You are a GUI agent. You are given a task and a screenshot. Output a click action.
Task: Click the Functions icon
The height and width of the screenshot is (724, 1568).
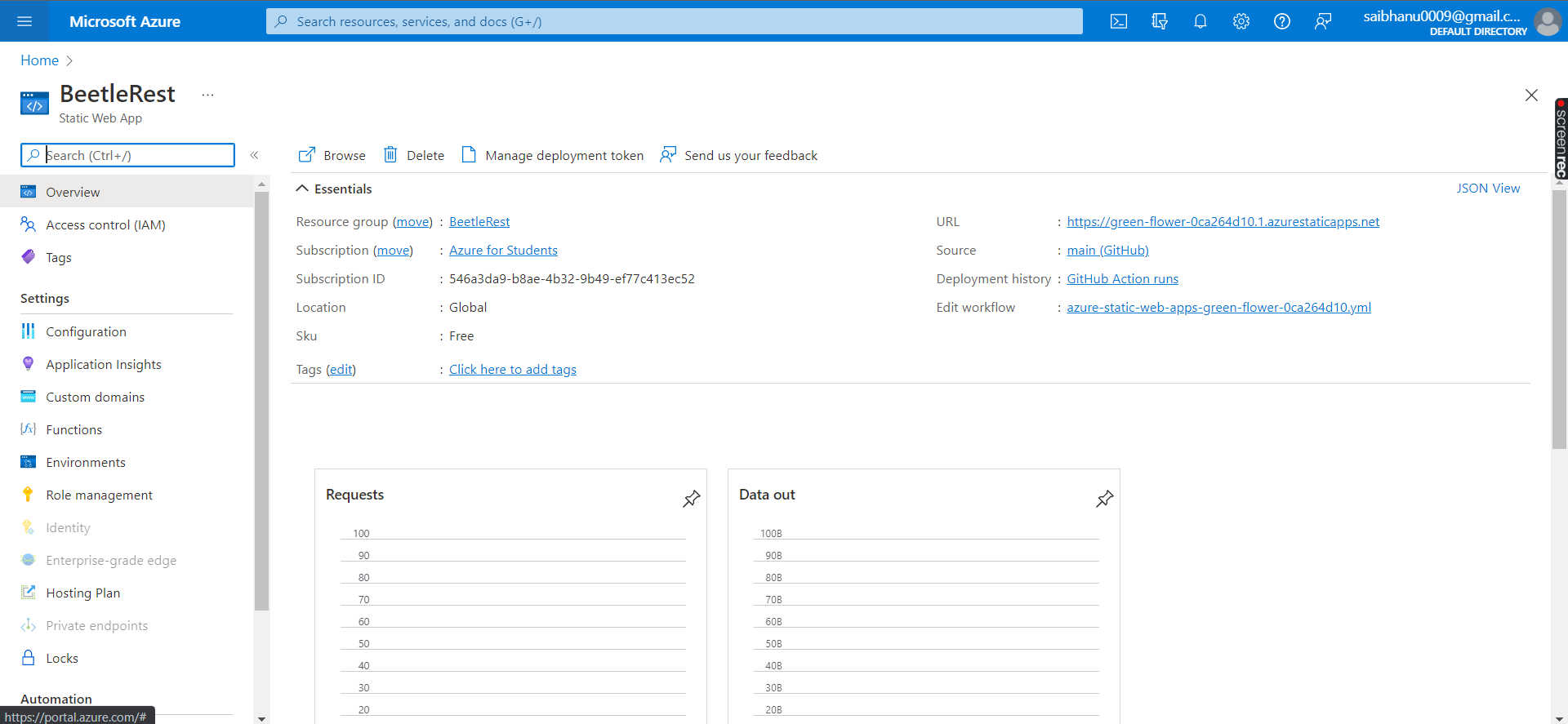pyautogui.click(x=28, y=429)
